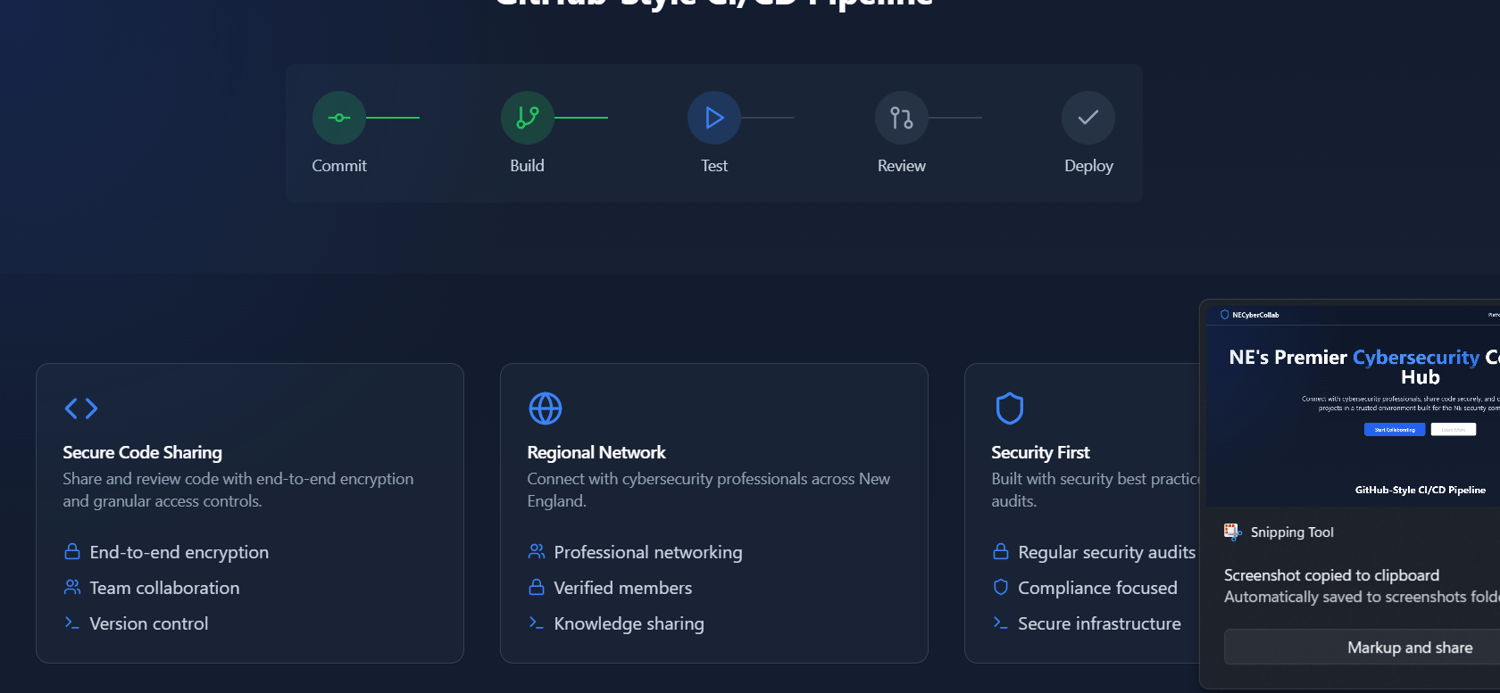
Task: Click the terminal icon beside Version control
Action: coord(72,623)
